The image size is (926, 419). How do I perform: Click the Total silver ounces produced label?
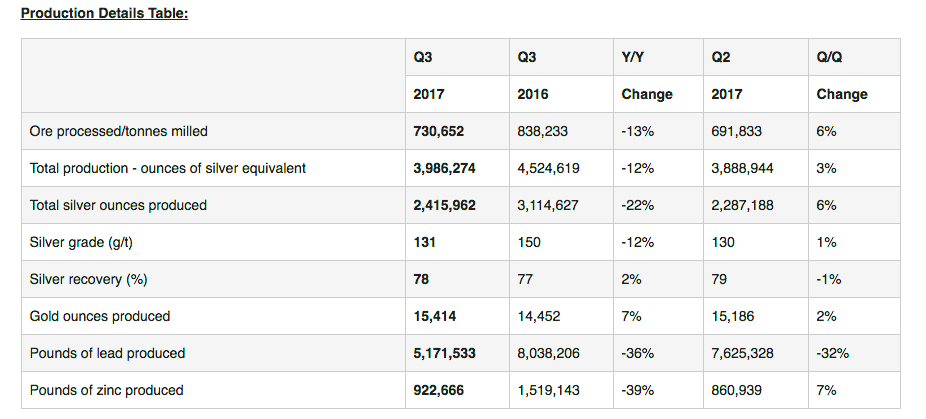pos(118,205)
